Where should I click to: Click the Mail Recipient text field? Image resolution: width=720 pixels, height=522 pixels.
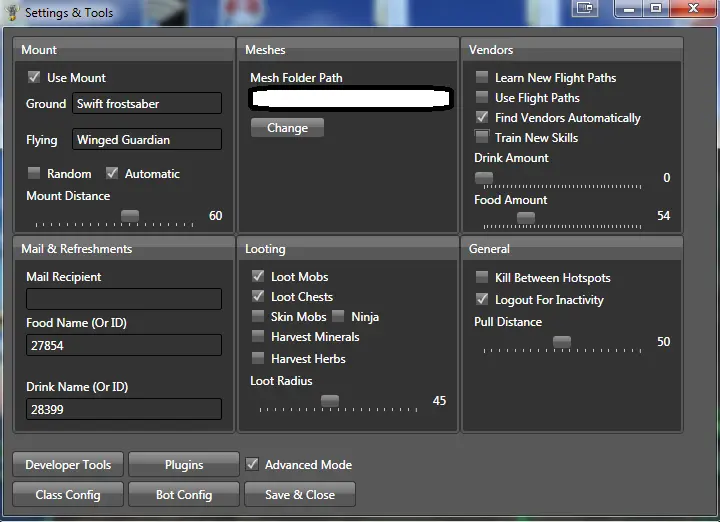click(124, 299)
